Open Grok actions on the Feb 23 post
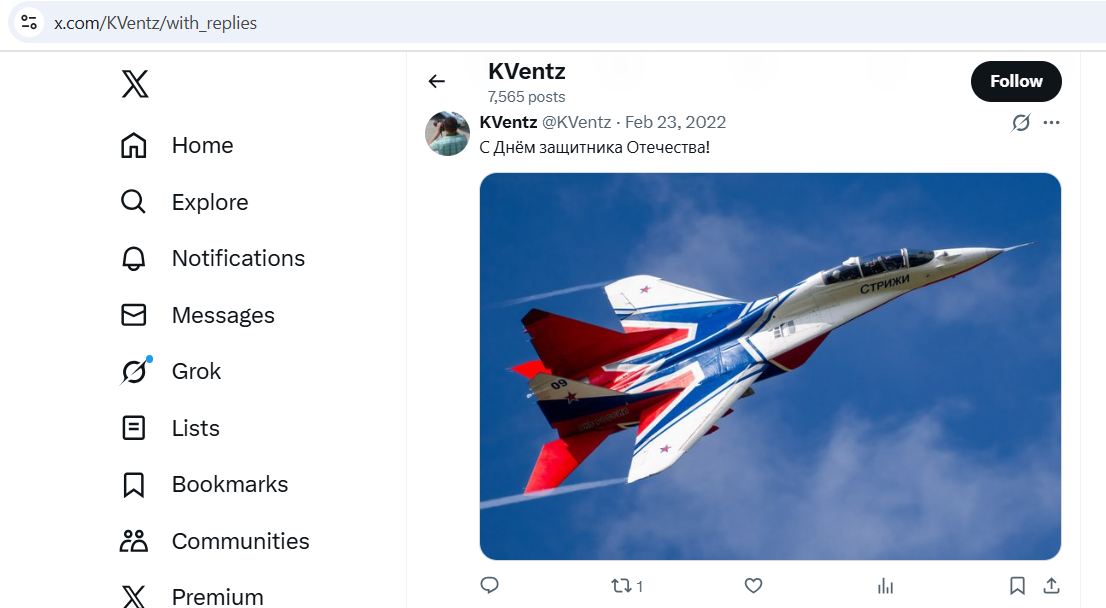 point(1019,122)
